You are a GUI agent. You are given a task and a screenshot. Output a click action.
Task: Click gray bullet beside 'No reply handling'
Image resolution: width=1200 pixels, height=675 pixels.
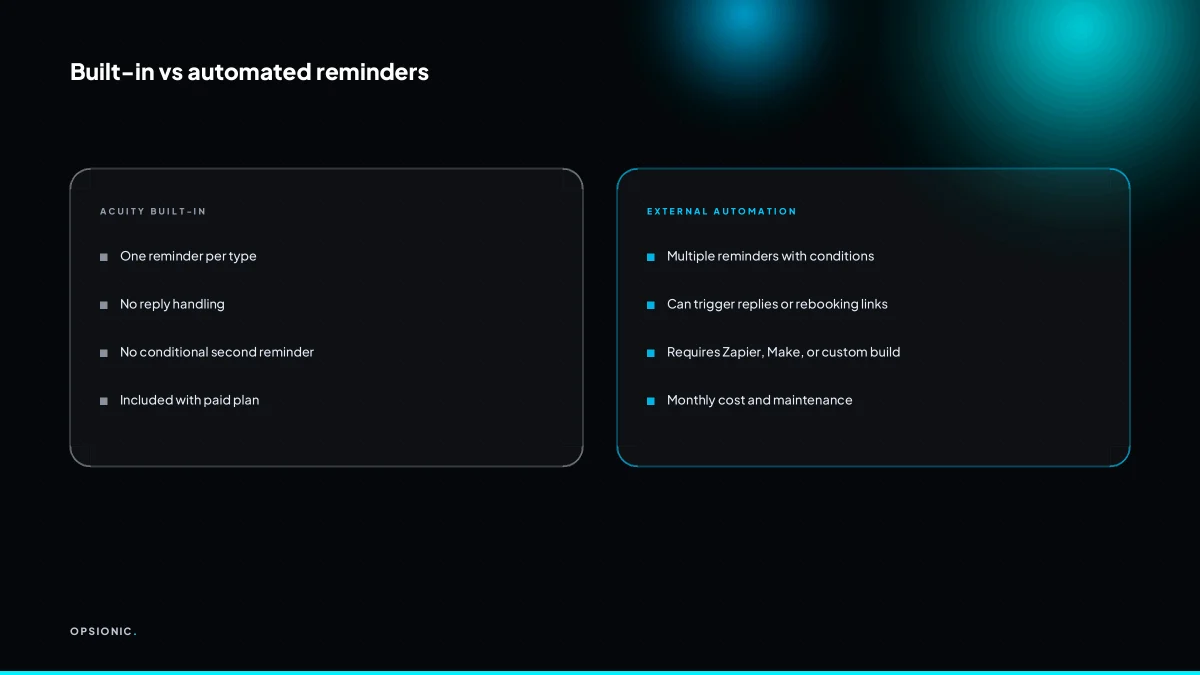(104, 306)
